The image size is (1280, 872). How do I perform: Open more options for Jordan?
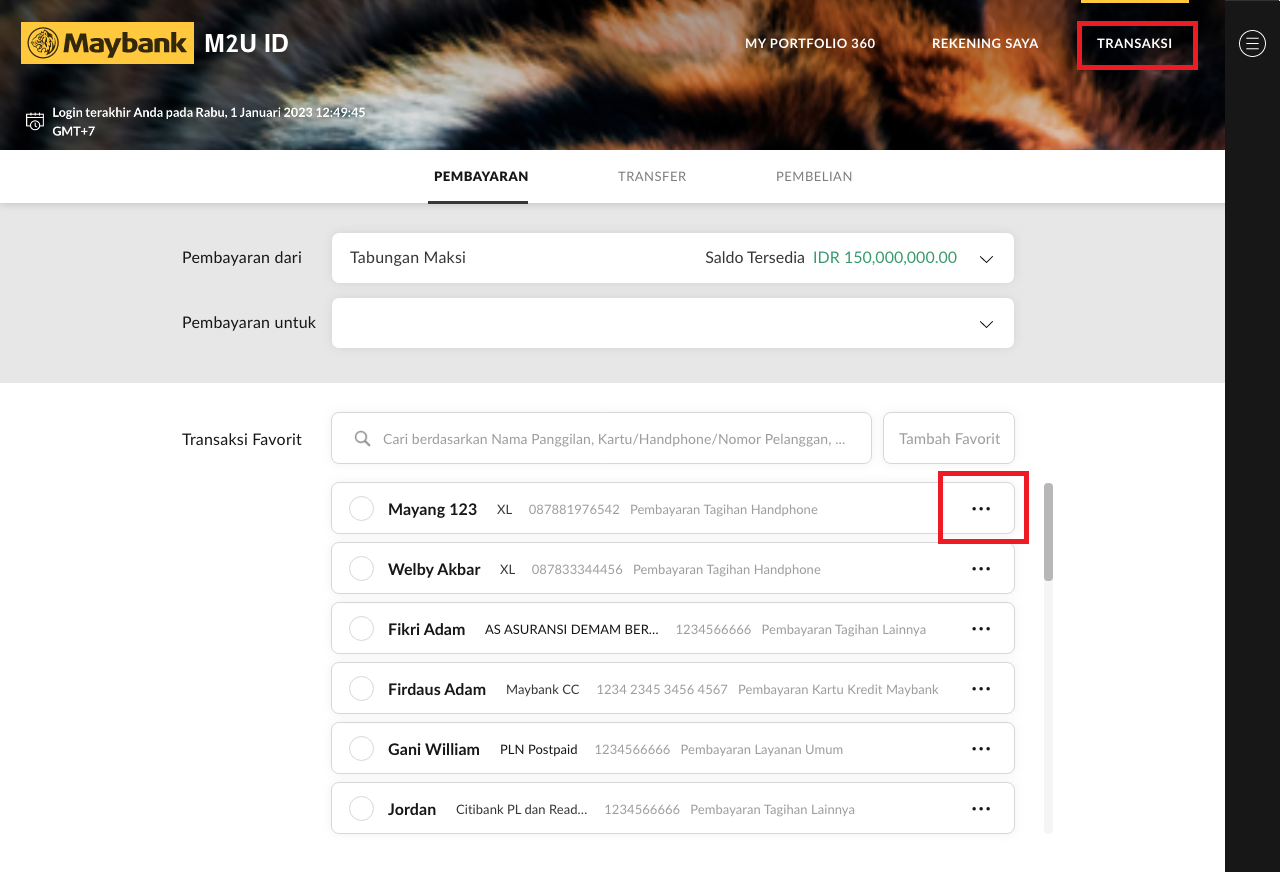pyautogui.click(x=981, y=809)
